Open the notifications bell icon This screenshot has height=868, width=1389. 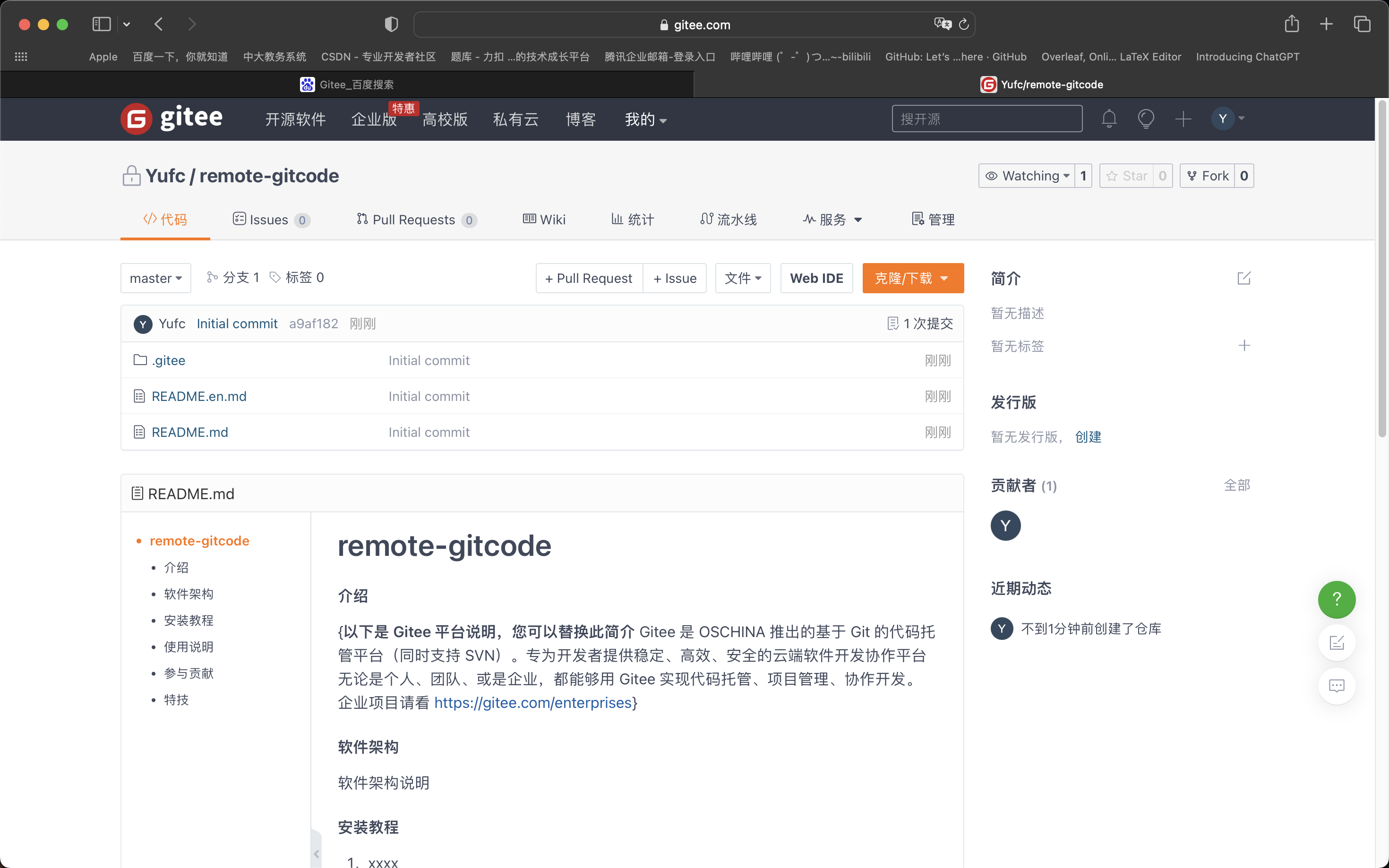(x=1109, y=119)
